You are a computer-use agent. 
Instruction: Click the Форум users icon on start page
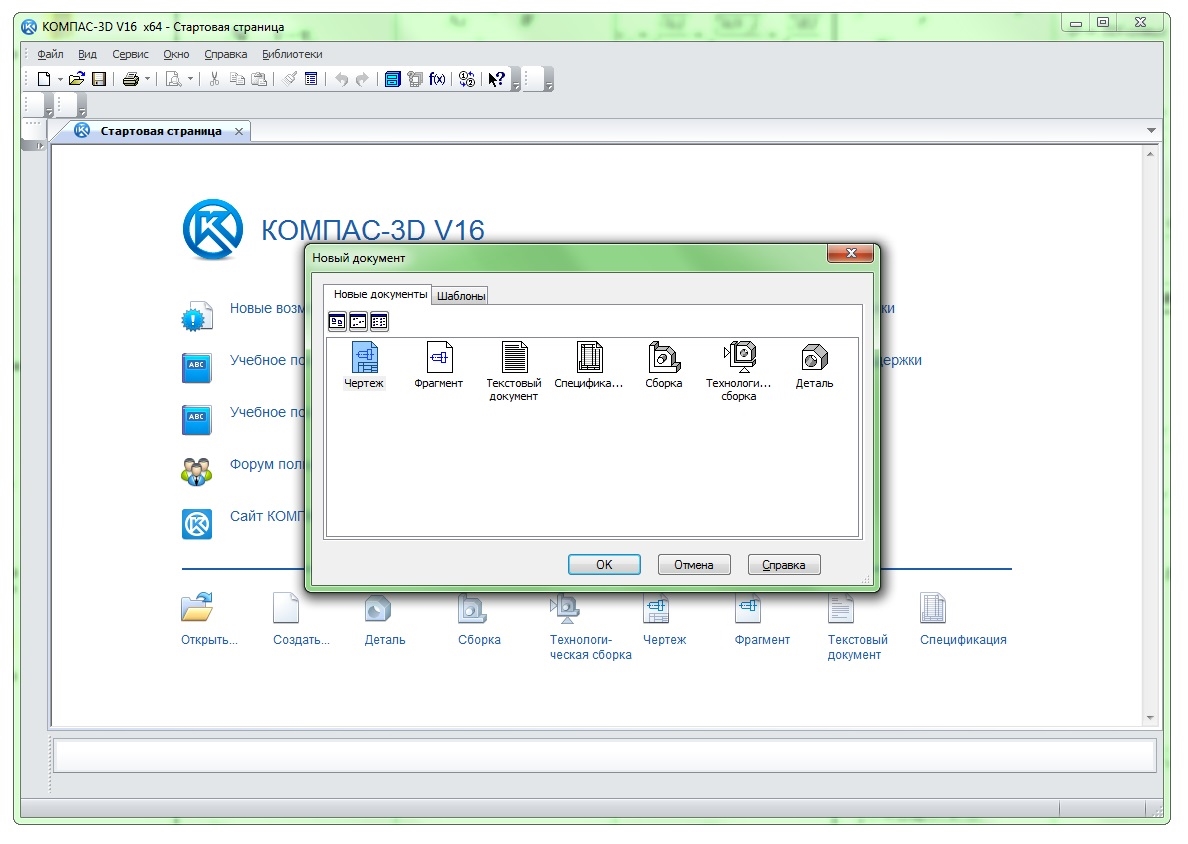[197, 471]
